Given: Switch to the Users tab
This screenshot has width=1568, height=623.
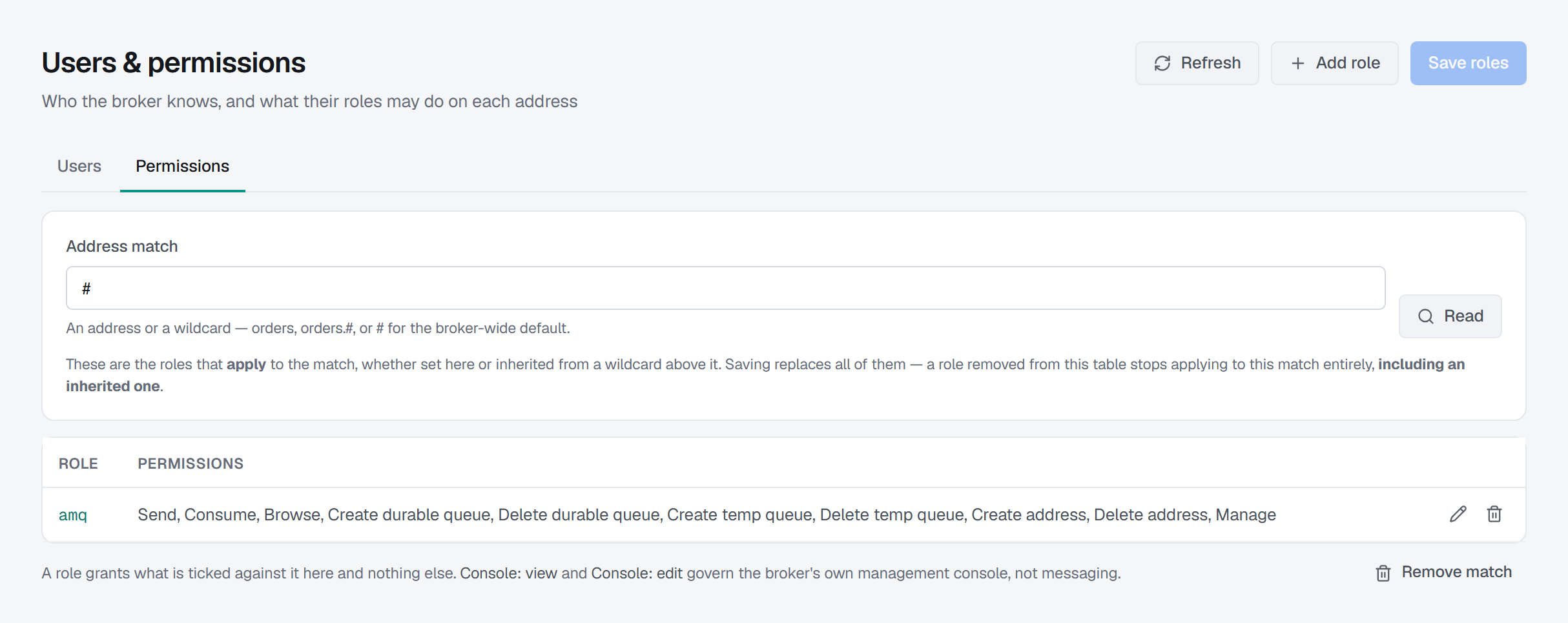Looking at the screenshot, I should click(x=79, y=167).
